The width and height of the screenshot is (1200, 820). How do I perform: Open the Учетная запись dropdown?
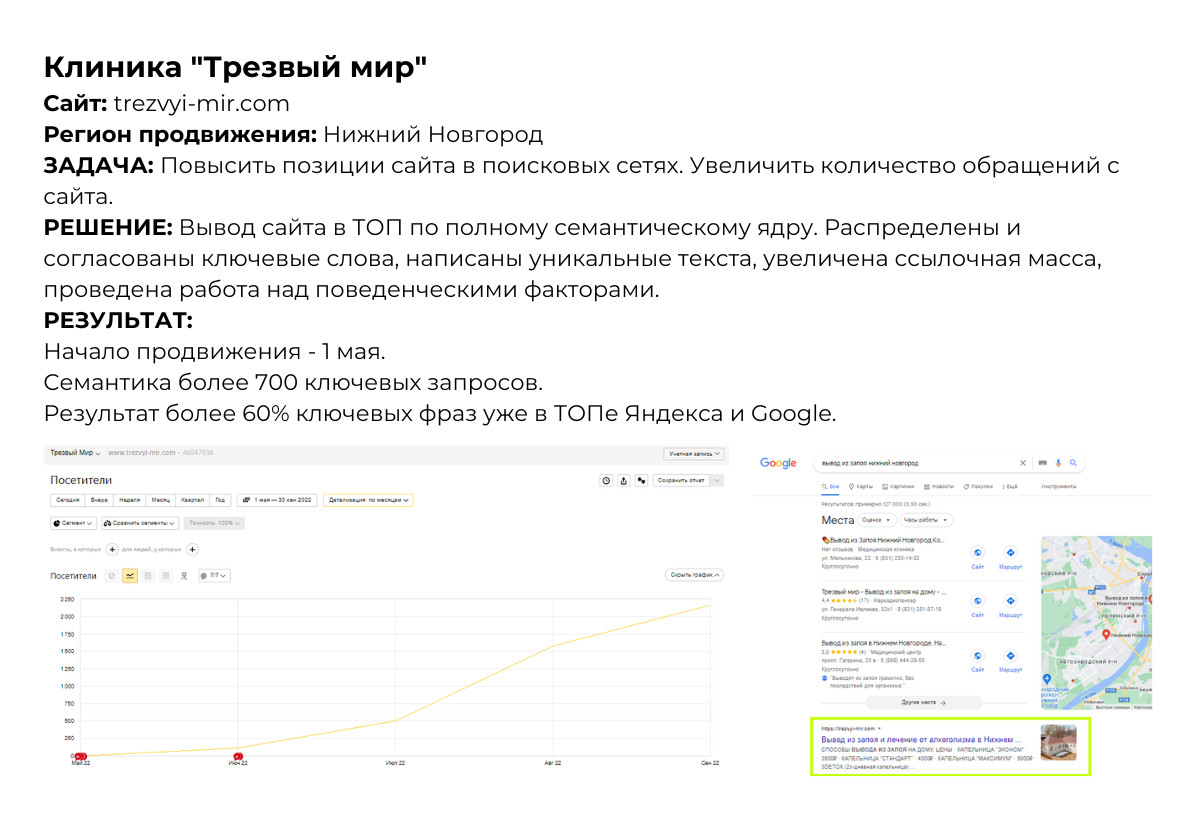coord(693,453)
